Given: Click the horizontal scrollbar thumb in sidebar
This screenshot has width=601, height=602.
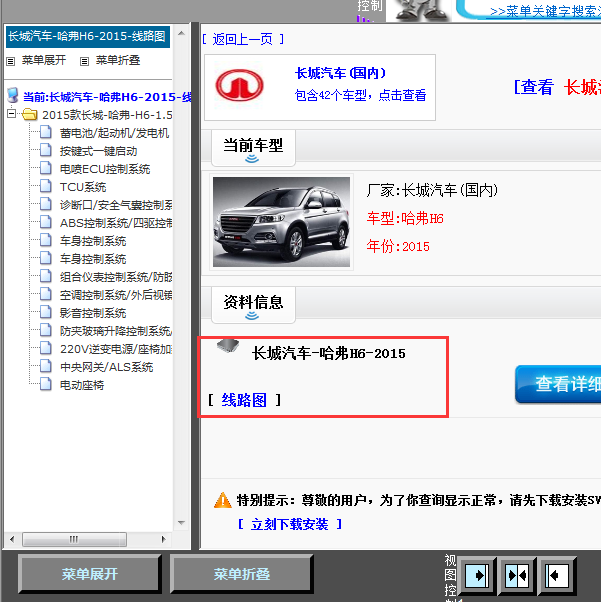Looking at the screenshot, I should [74, 539].
